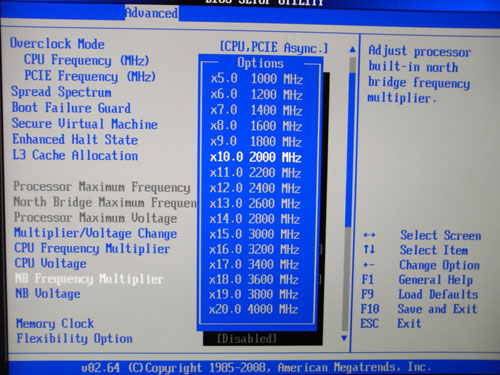
Task: Select NB Voltage setting
Action: (48, 293)
